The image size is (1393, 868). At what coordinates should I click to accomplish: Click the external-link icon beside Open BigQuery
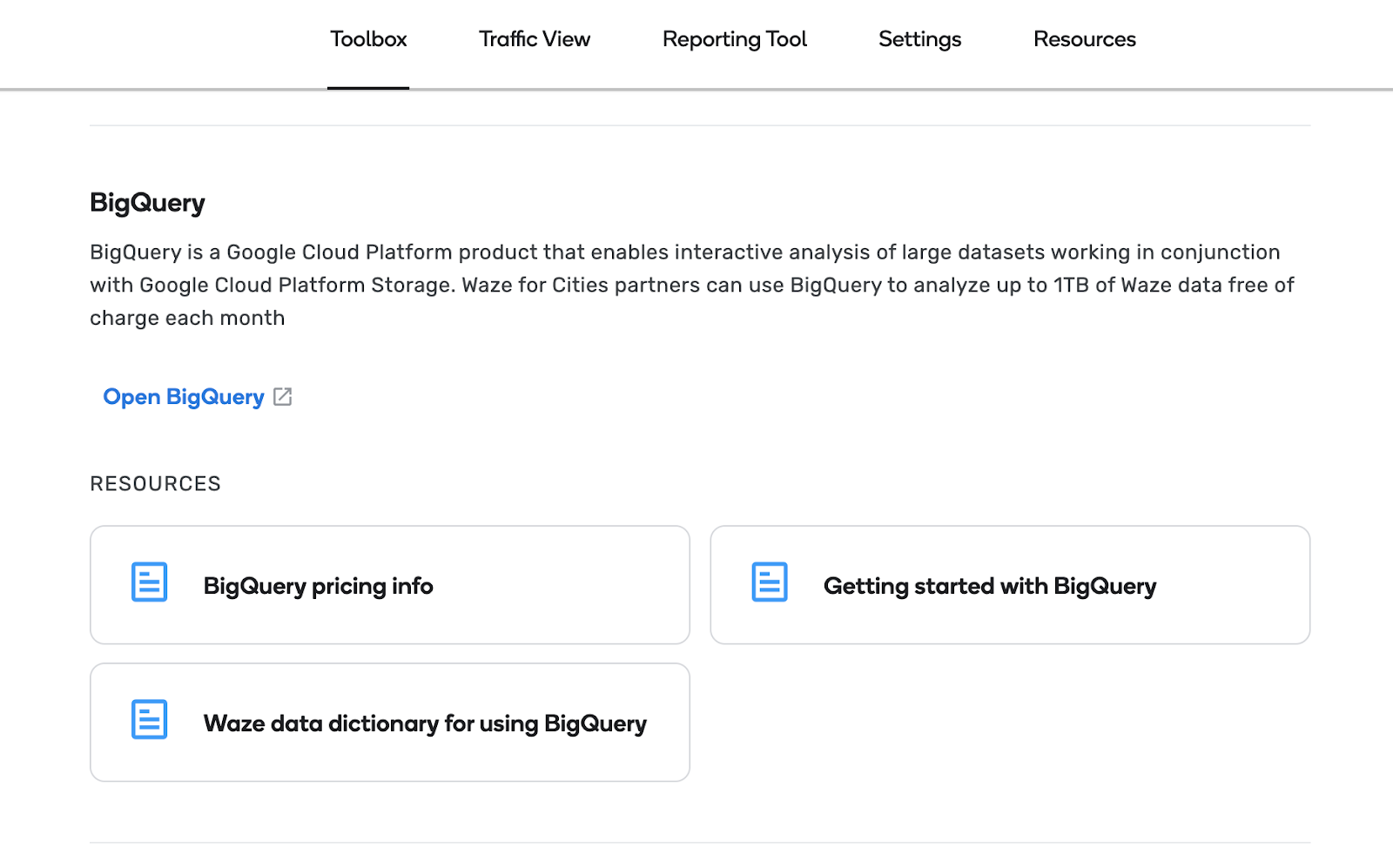283,397
